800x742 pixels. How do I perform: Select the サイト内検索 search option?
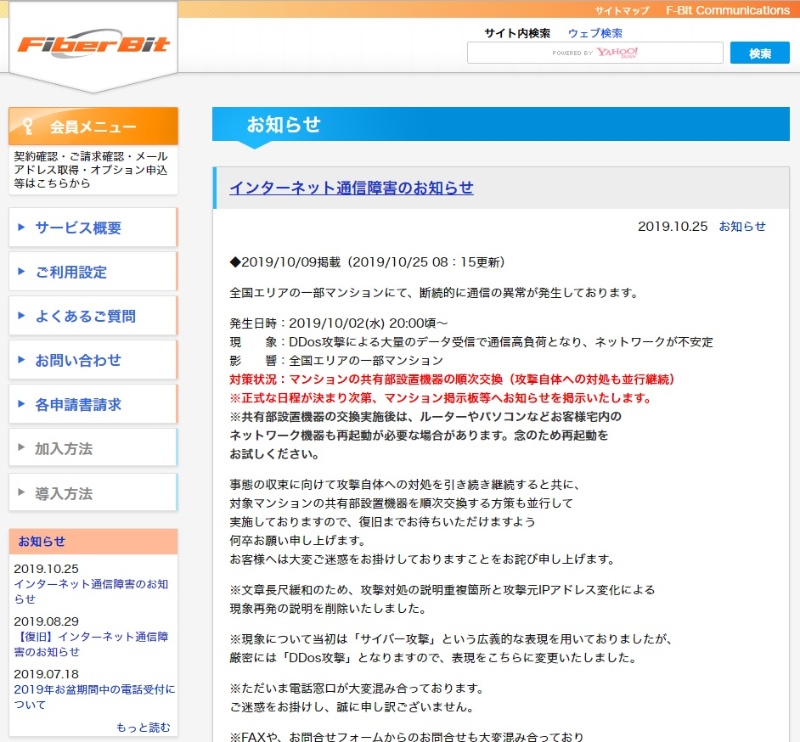517,33
